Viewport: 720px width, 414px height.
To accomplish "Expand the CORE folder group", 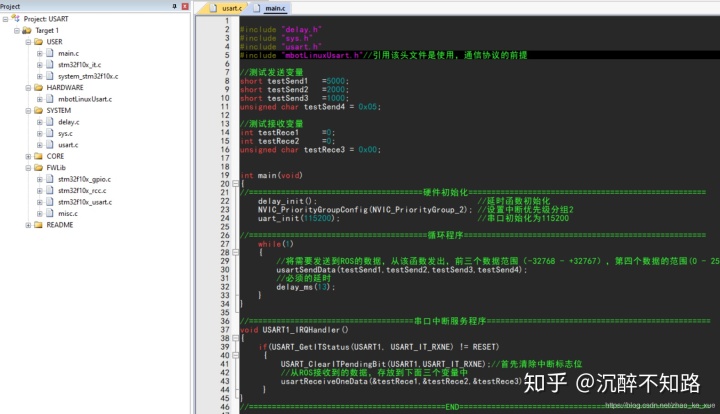I will click(x=28, y=157).
